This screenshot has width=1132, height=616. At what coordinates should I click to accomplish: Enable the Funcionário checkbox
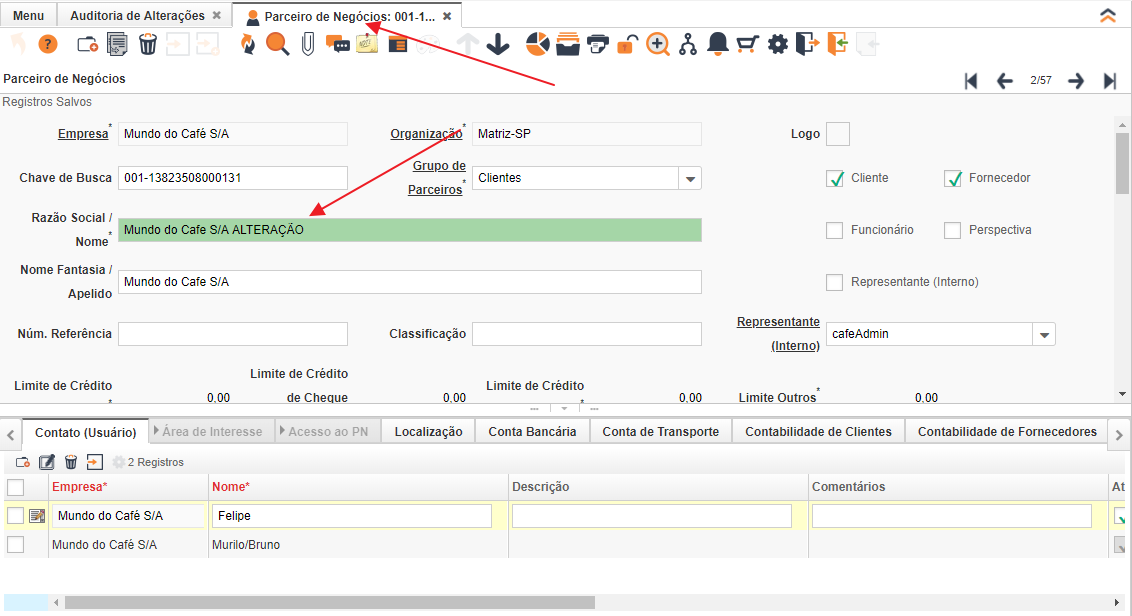[835, 230]
